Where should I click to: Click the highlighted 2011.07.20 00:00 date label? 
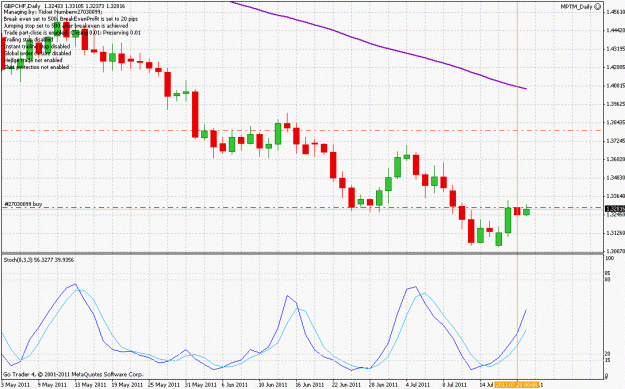[x=517, y=385]
